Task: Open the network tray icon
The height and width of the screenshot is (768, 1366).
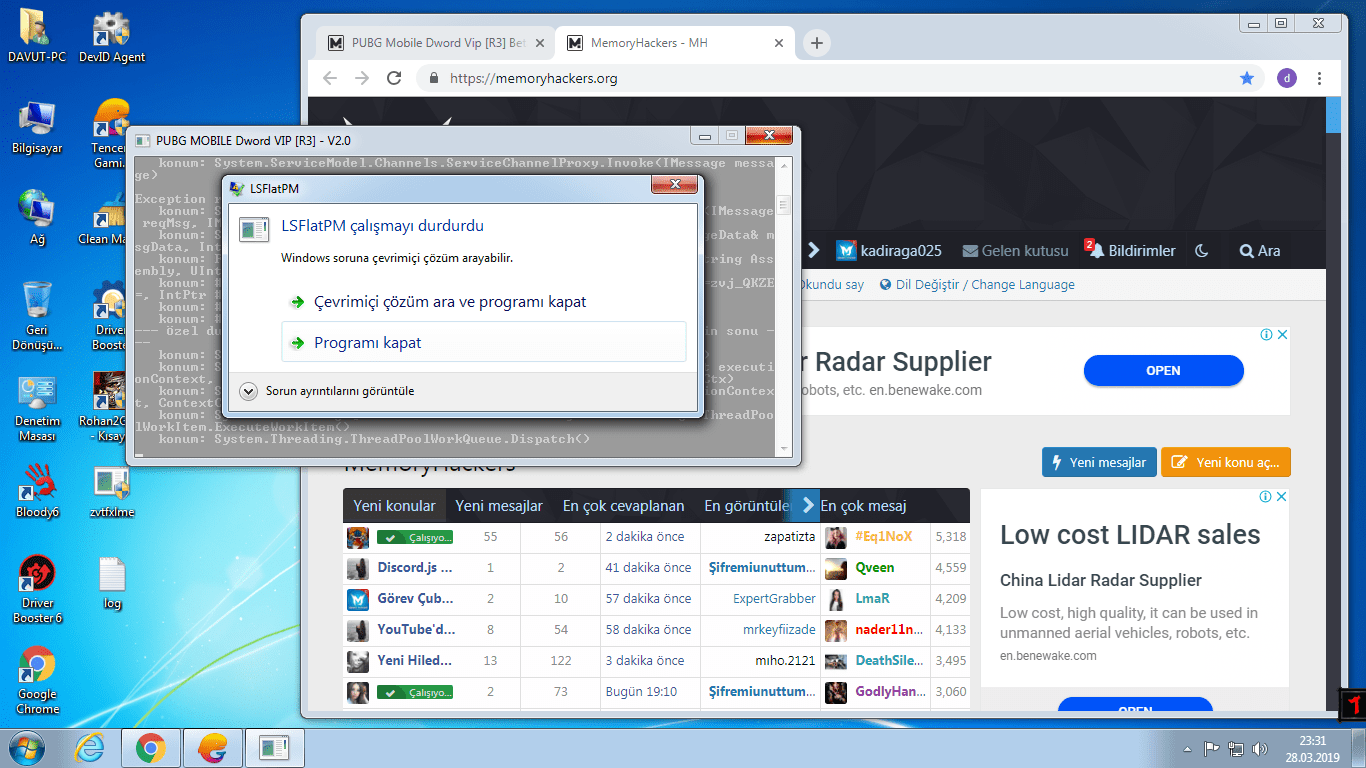Action: [x=1236, y=748]
